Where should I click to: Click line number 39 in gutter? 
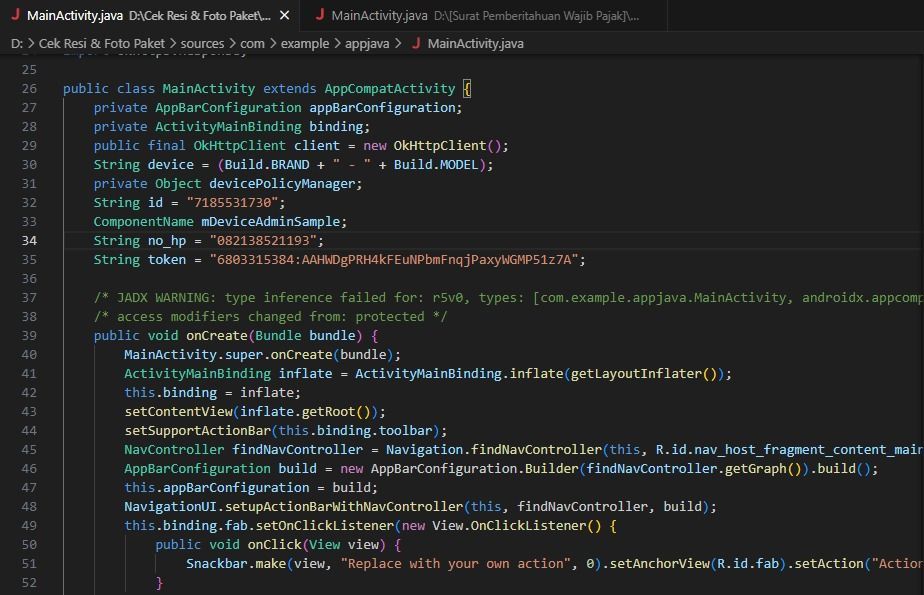click(29, 335)
